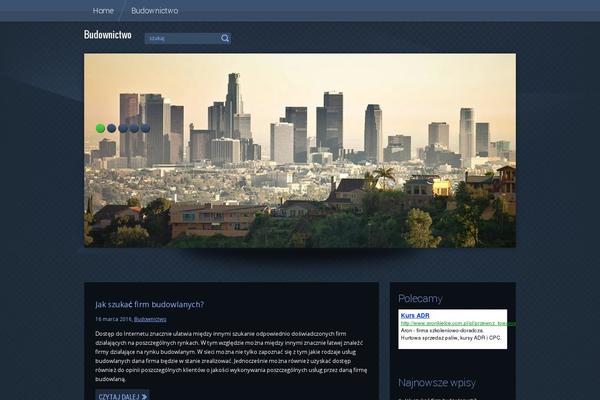Click the Polecamy heading
This screenshot has height=400, width=600.
coord(420,299)
